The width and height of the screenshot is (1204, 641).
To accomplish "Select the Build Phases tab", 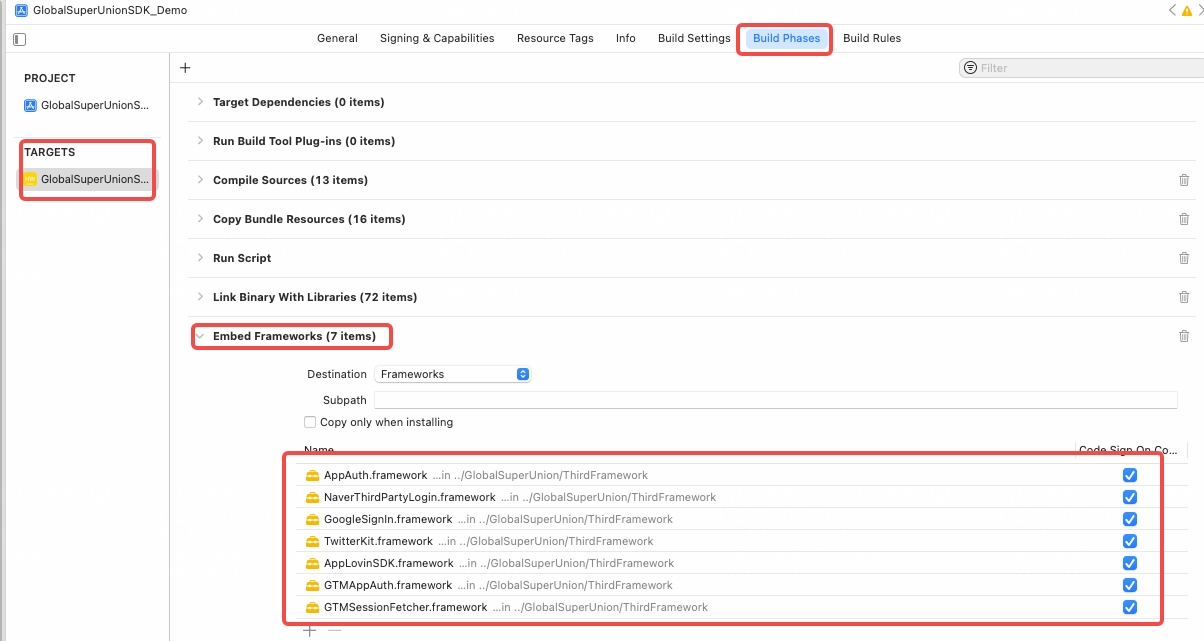I will [x=786, y=38].
